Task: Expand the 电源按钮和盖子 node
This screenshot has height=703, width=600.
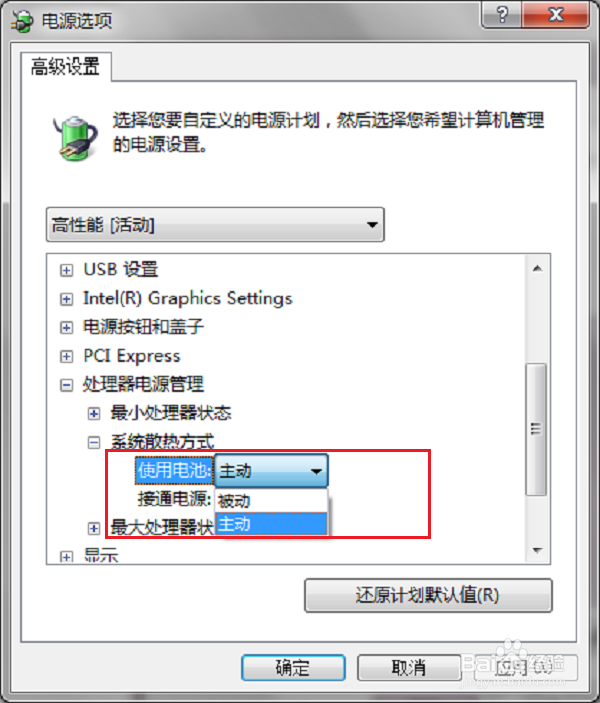Action: click(66, 328)
